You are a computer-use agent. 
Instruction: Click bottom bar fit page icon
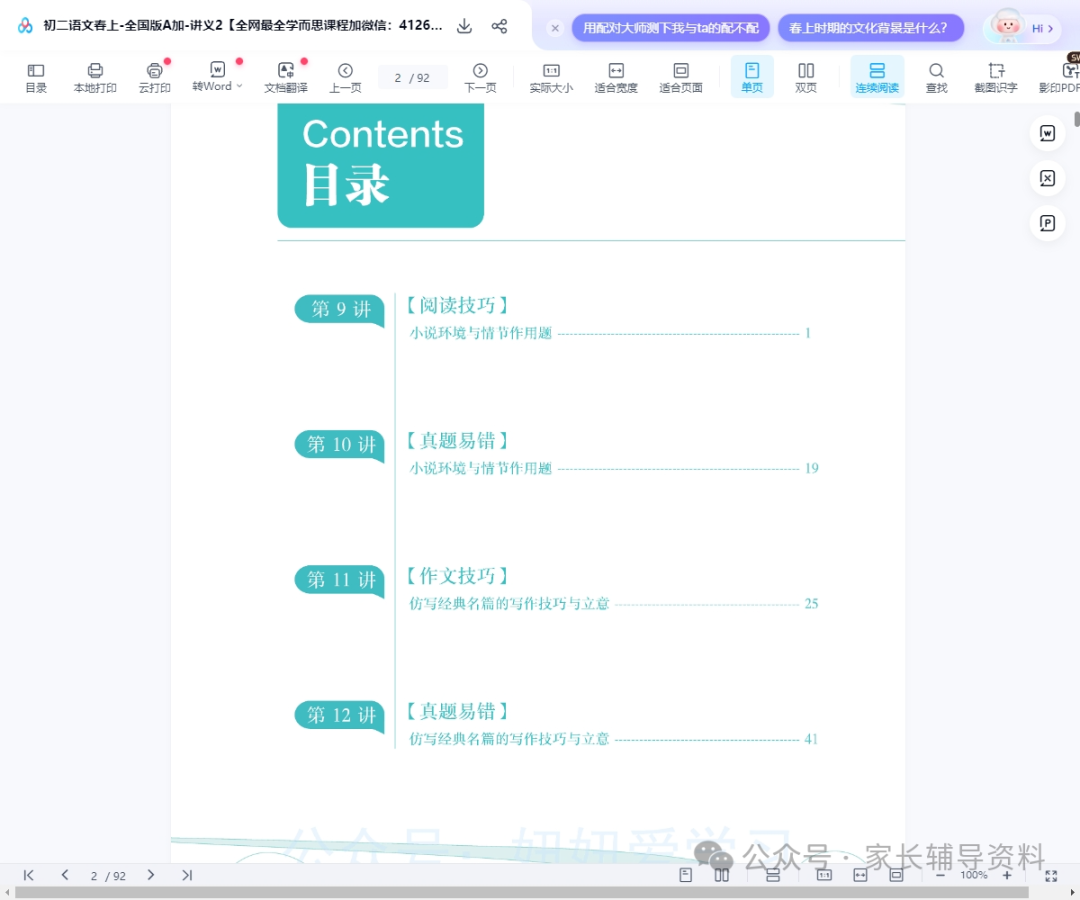896,875
